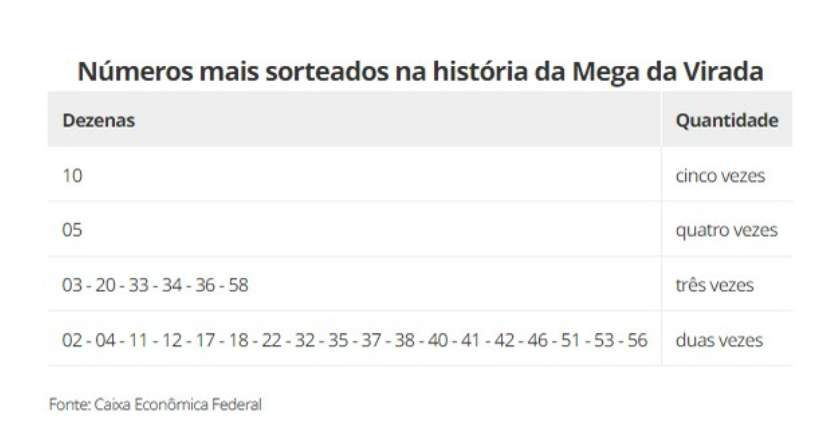Click the cell showing dezena 05
The width and height of the screenshot is (828, 431).
(72, 230)
